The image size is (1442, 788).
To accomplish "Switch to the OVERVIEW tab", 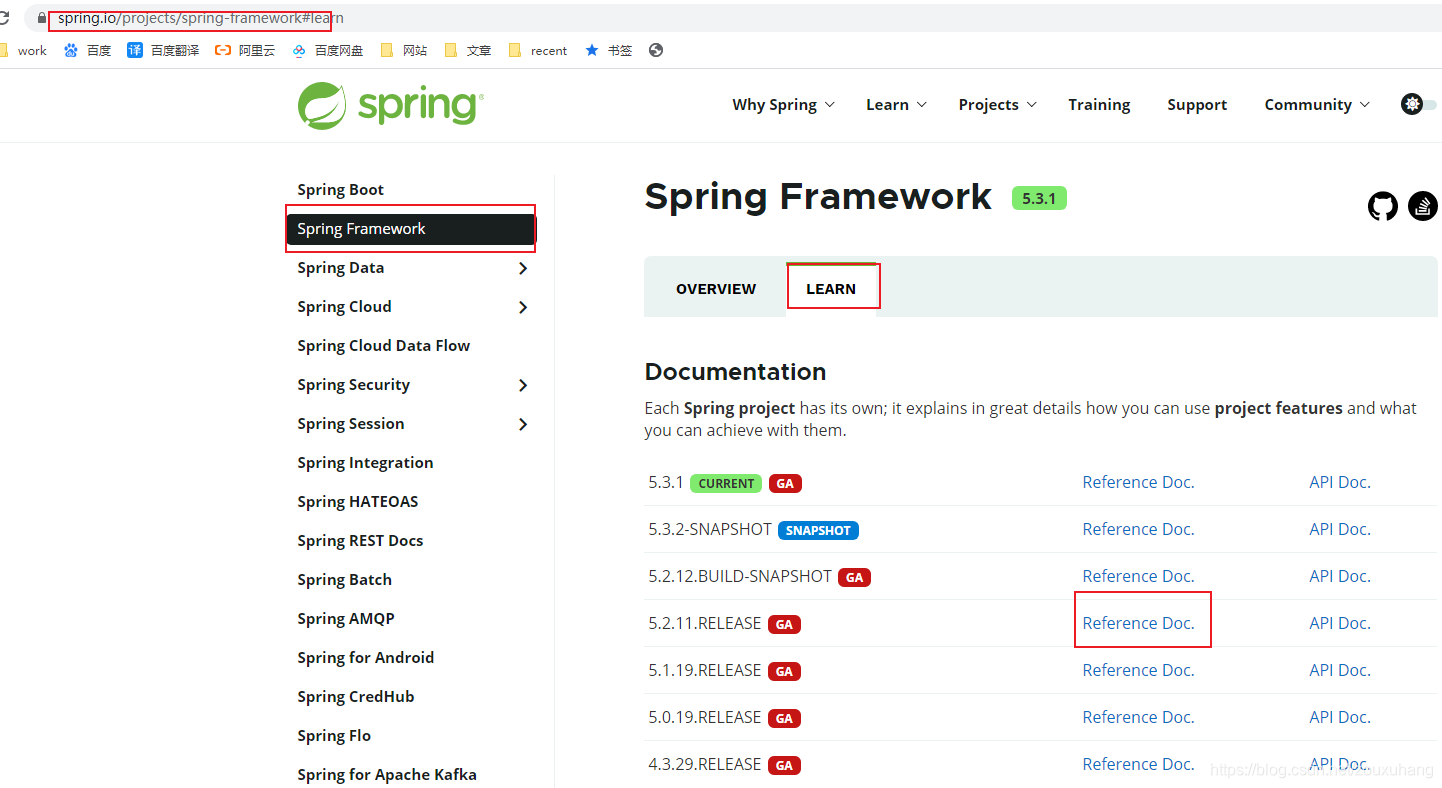I will 716,288.
